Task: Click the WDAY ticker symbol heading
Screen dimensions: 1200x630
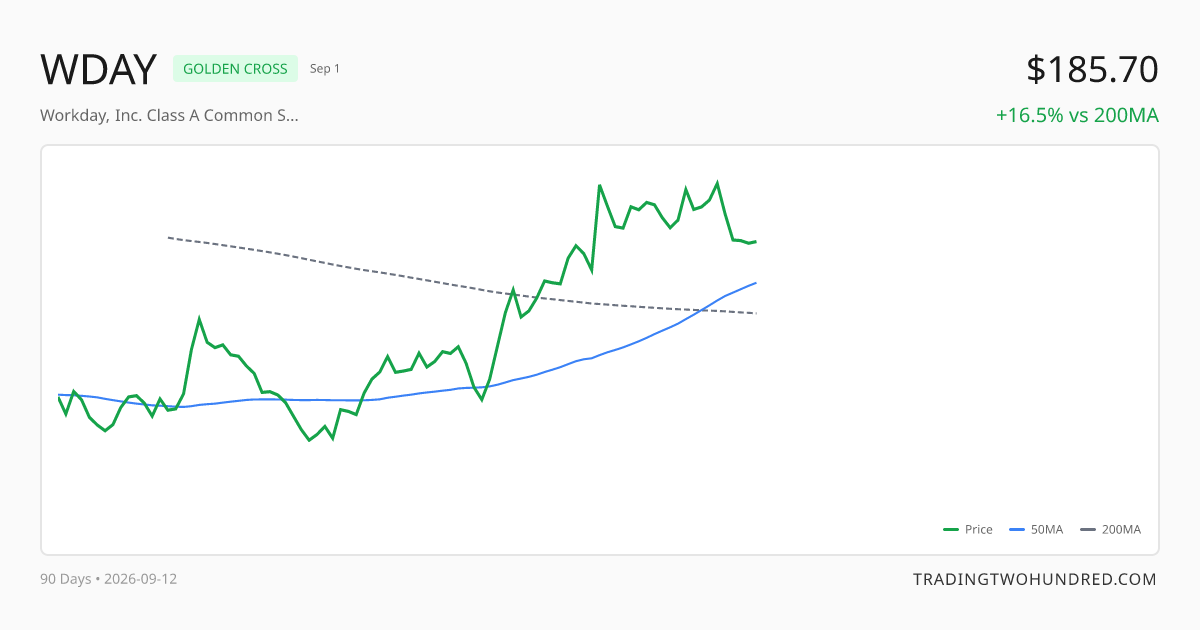Action: (98, 69)
